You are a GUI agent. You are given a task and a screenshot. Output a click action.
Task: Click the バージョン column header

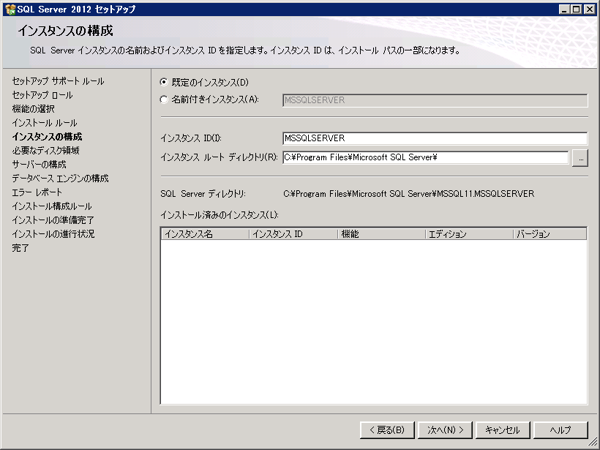(x=550, y=234)
